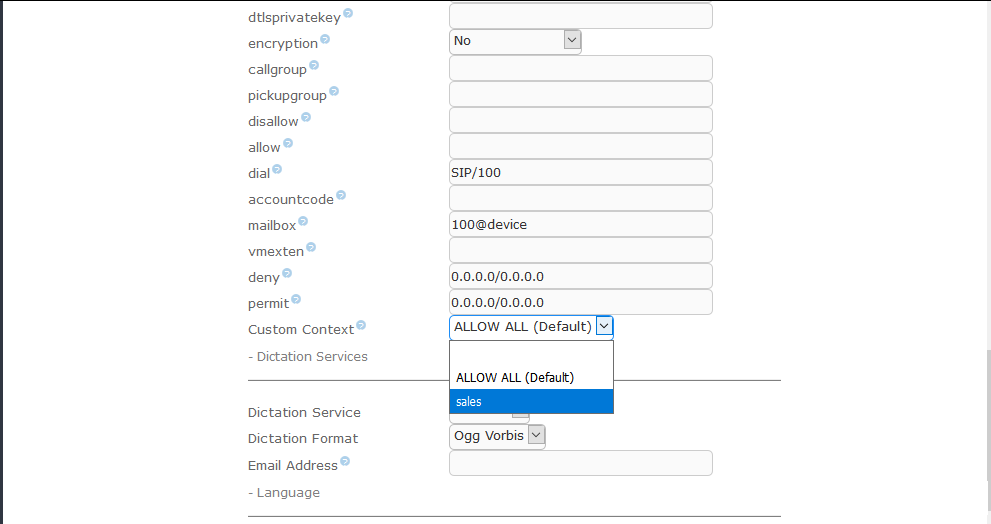This screenshot has width=991, height=524.
Task: Select the sales option in context list
Action: point(531,401)
